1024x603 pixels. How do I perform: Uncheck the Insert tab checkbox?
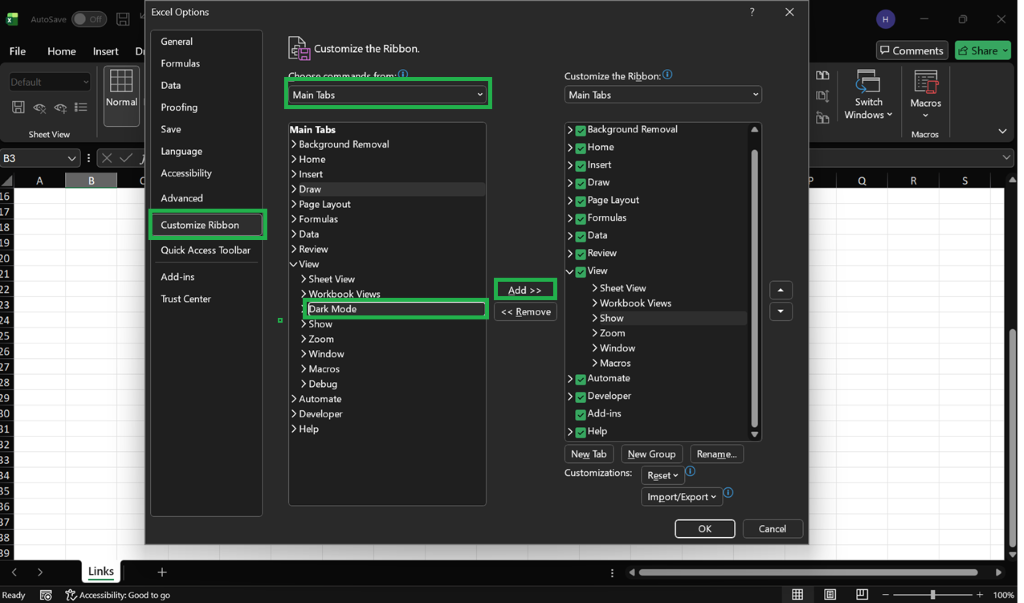[580, 165]
